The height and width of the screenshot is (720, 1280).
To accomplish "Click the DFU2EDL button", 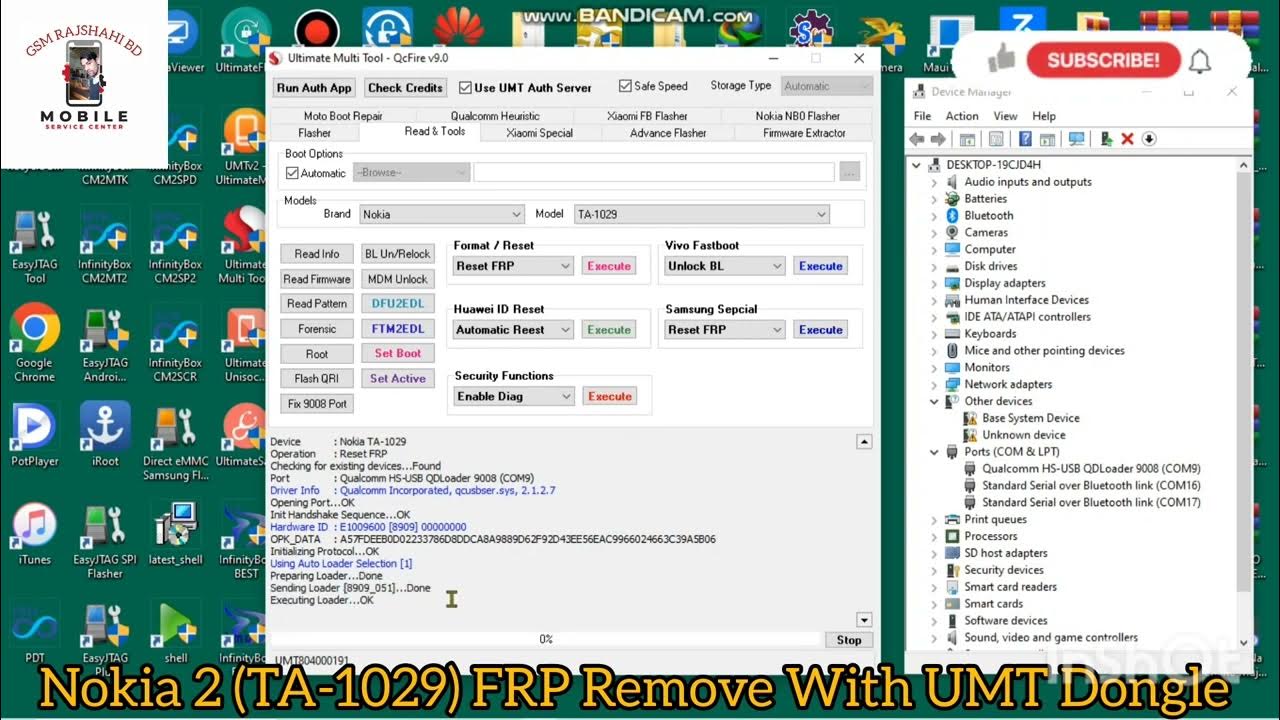I will tap(398, 304).
